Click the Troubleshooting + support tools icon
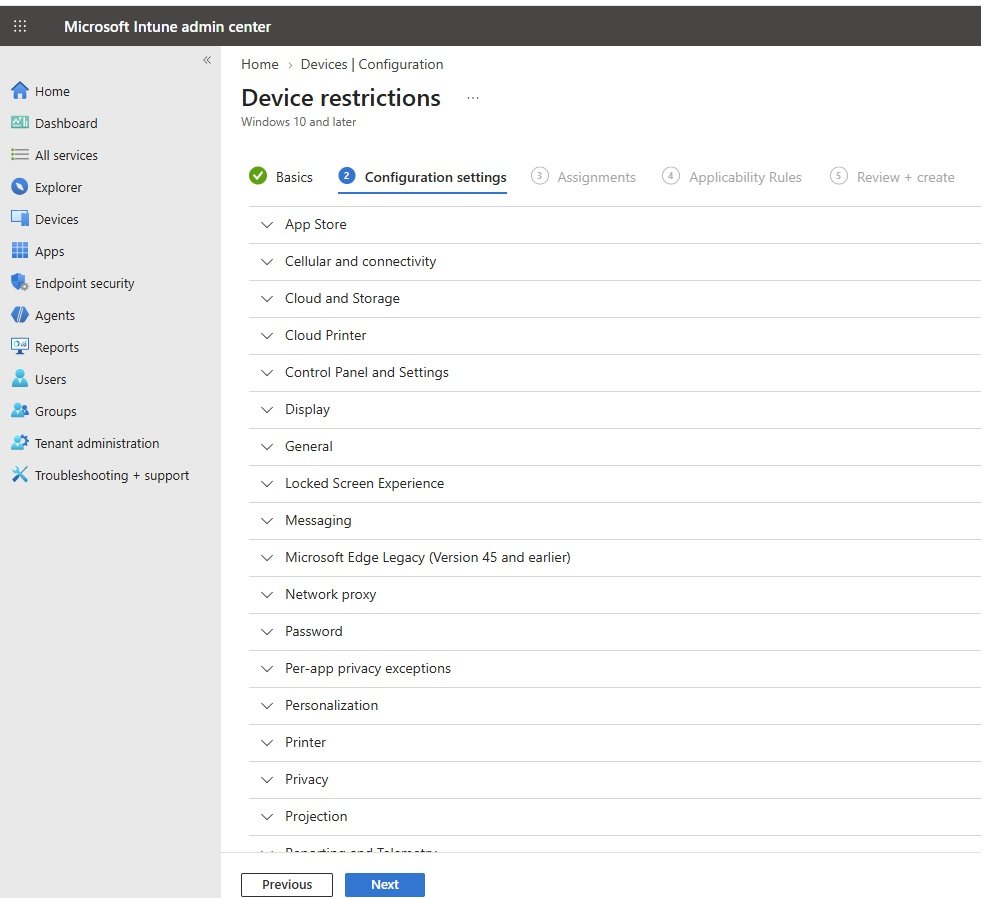Screen dimensions: 996x898 (x=20, y=474)
